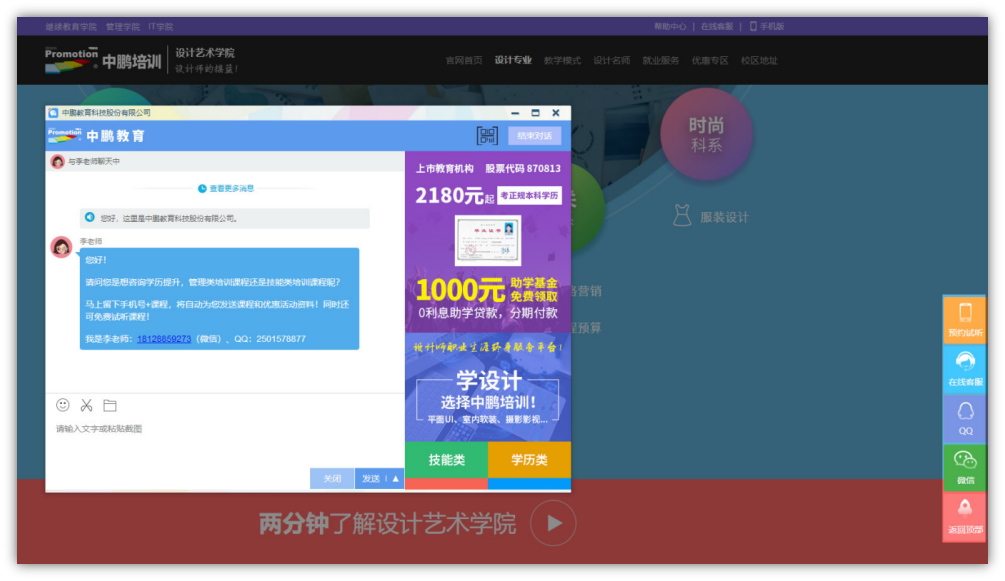Click the 2180元 degree ad banner
Image resolution: width=1005 pixels, height=581 pixels.
[x=488, y=241]
